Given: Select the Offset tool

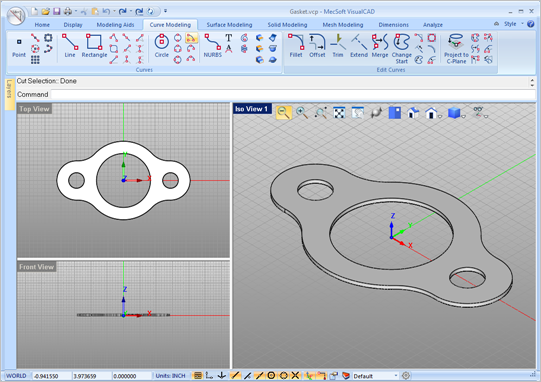Looking at the screenshot, I should tap(317, 46).
